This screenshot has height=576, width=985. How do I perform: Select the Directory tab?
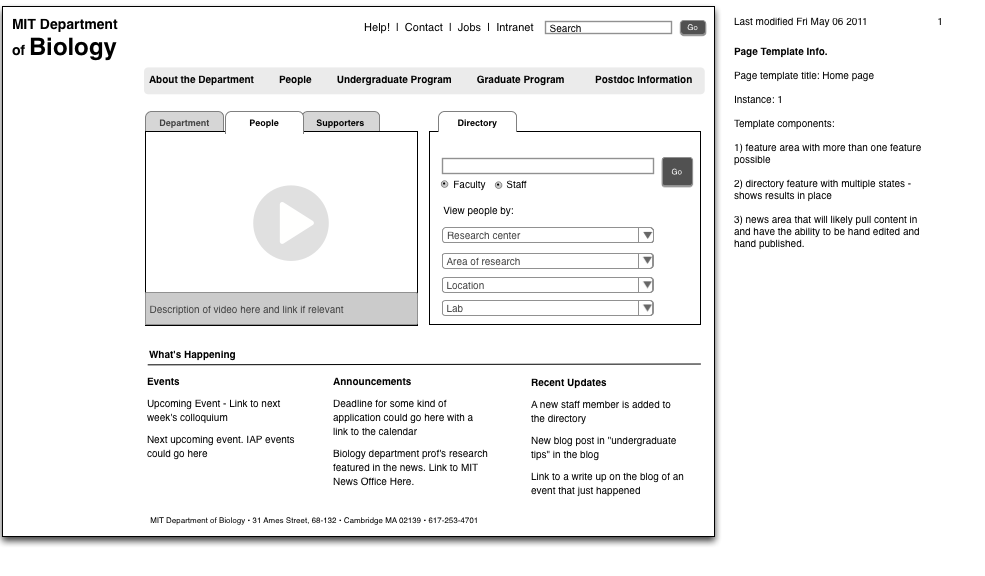point(477,122)
